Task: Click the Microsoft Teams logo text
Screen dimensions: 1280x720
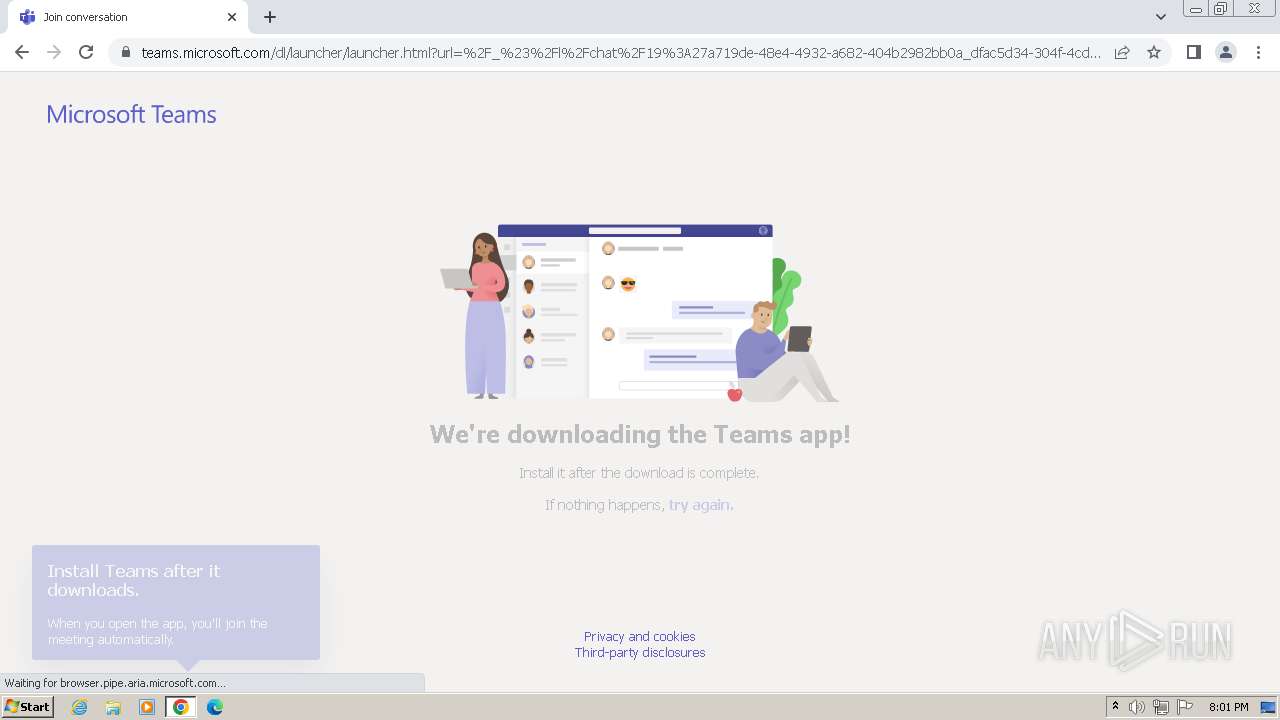Action: point(131,114)
